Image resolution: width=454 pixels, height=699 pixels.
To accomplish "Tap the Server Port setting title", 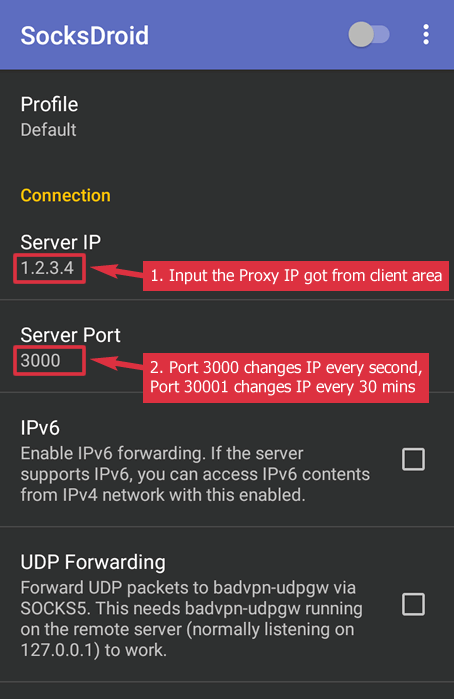I will pos(70,335).
